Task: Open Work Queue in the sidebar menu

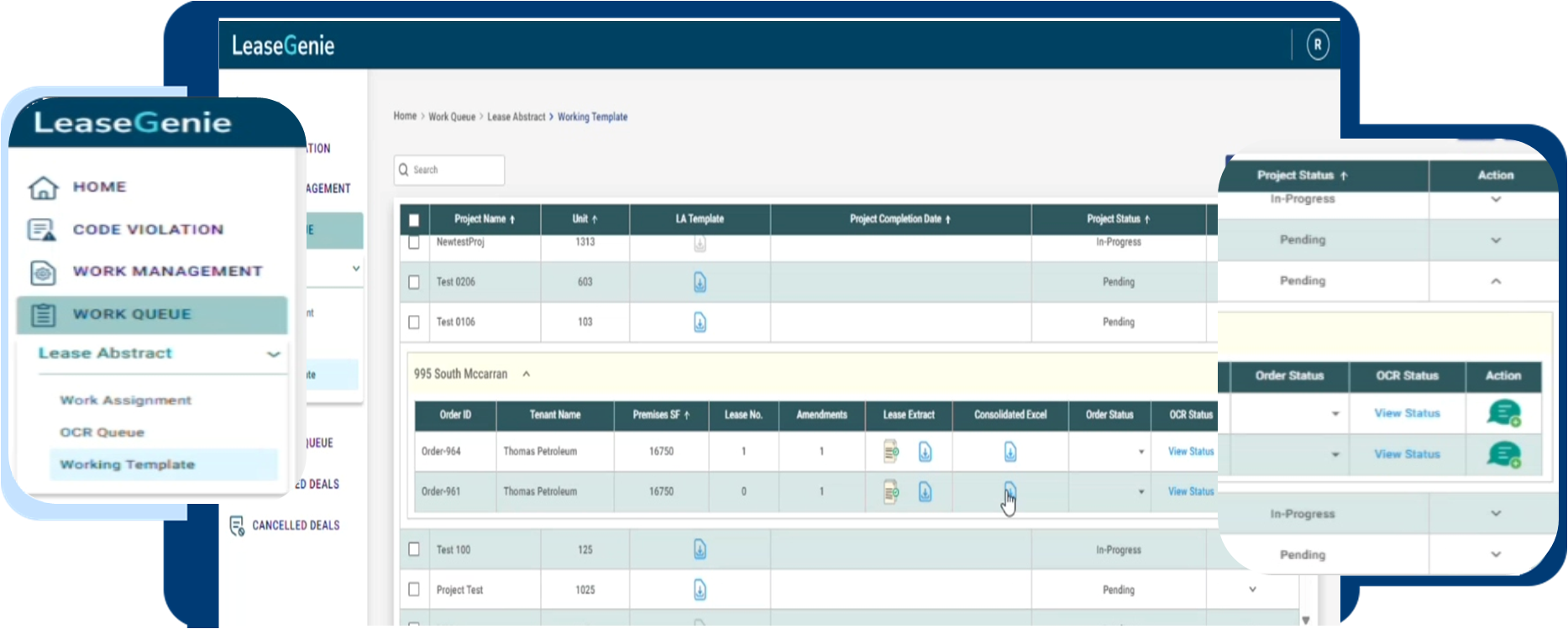Action: click(x=132, y=315)
